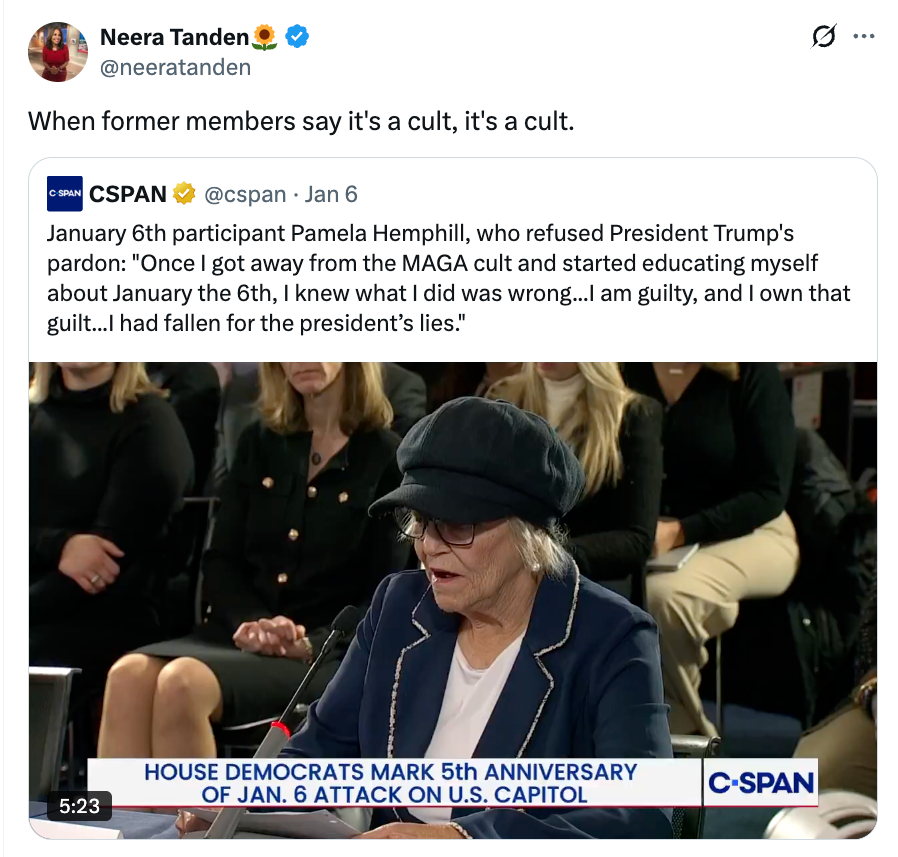This screenshot has width=898, height=857.
Task: Click the Neera Tanden display name
Action: 176,36
